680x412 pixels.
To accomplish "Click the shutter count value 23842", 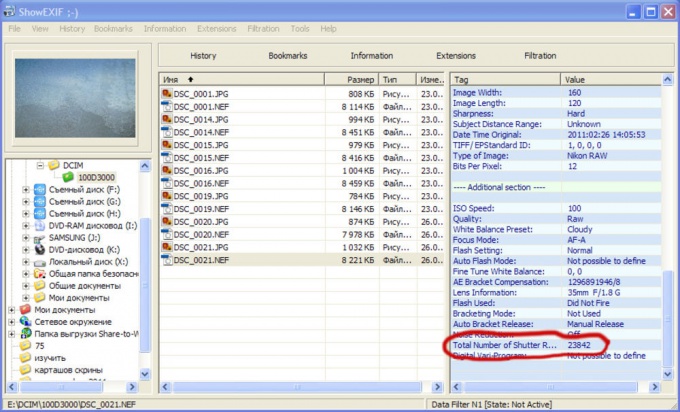I will [579, 345].
